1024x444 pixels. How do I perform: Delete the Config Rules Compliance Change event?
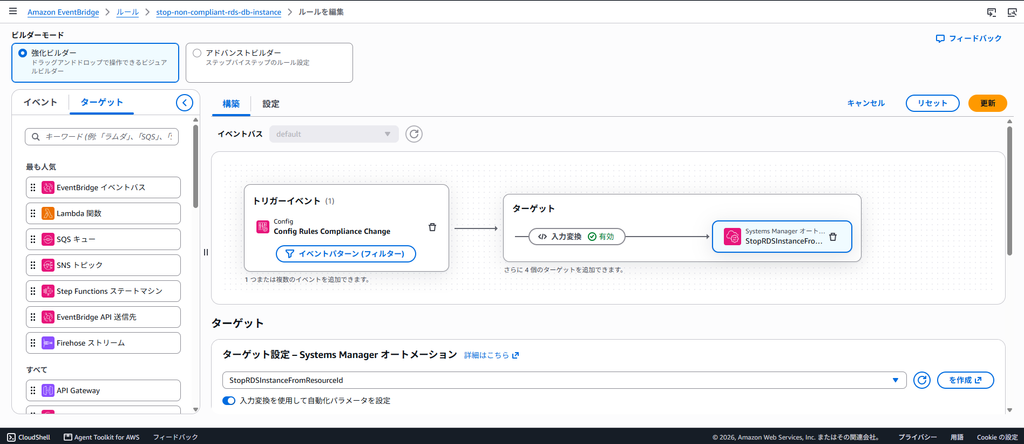click(432, 227)
